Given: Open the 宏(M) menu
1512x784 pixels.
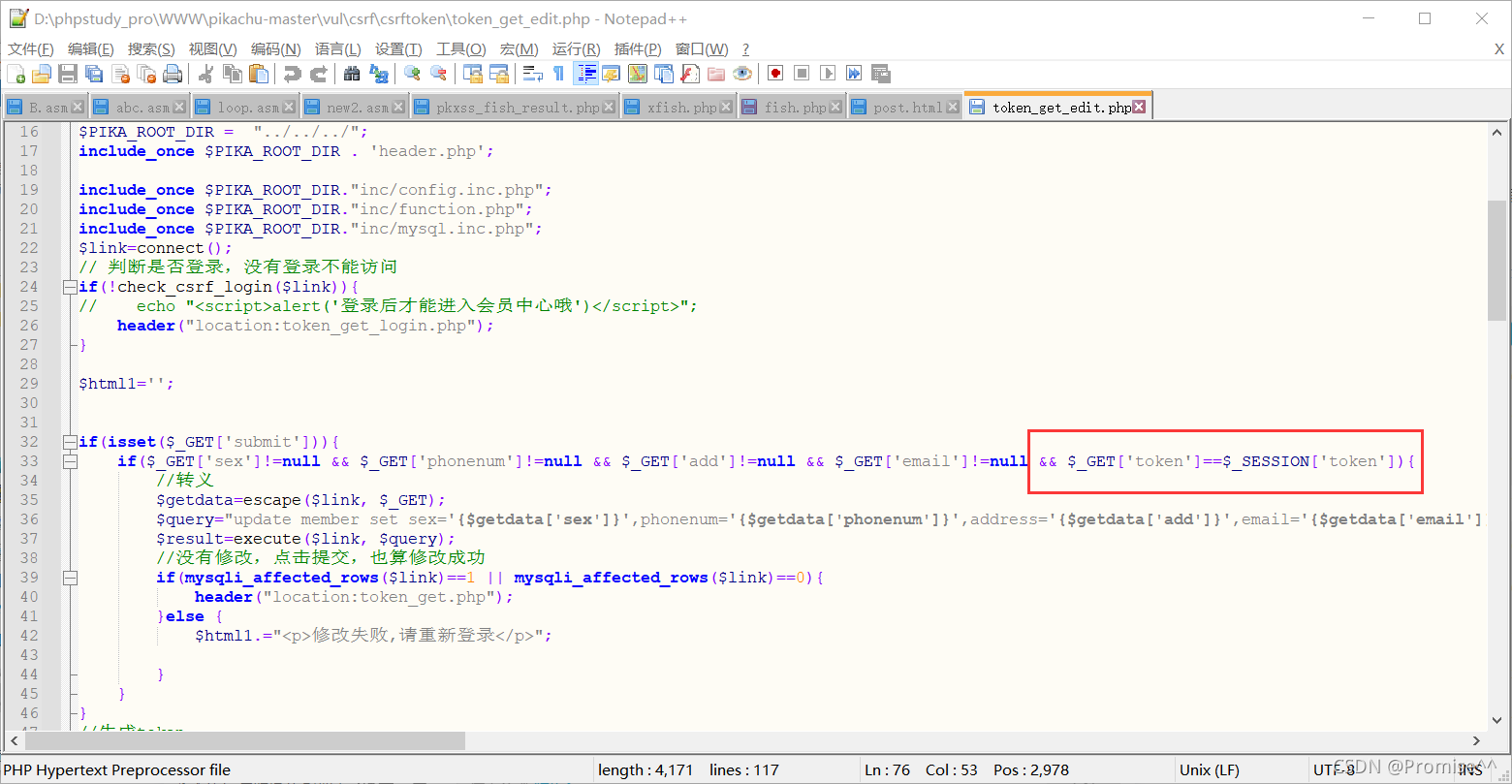Looking at the screenshot, I should click(x=520, y=49).
